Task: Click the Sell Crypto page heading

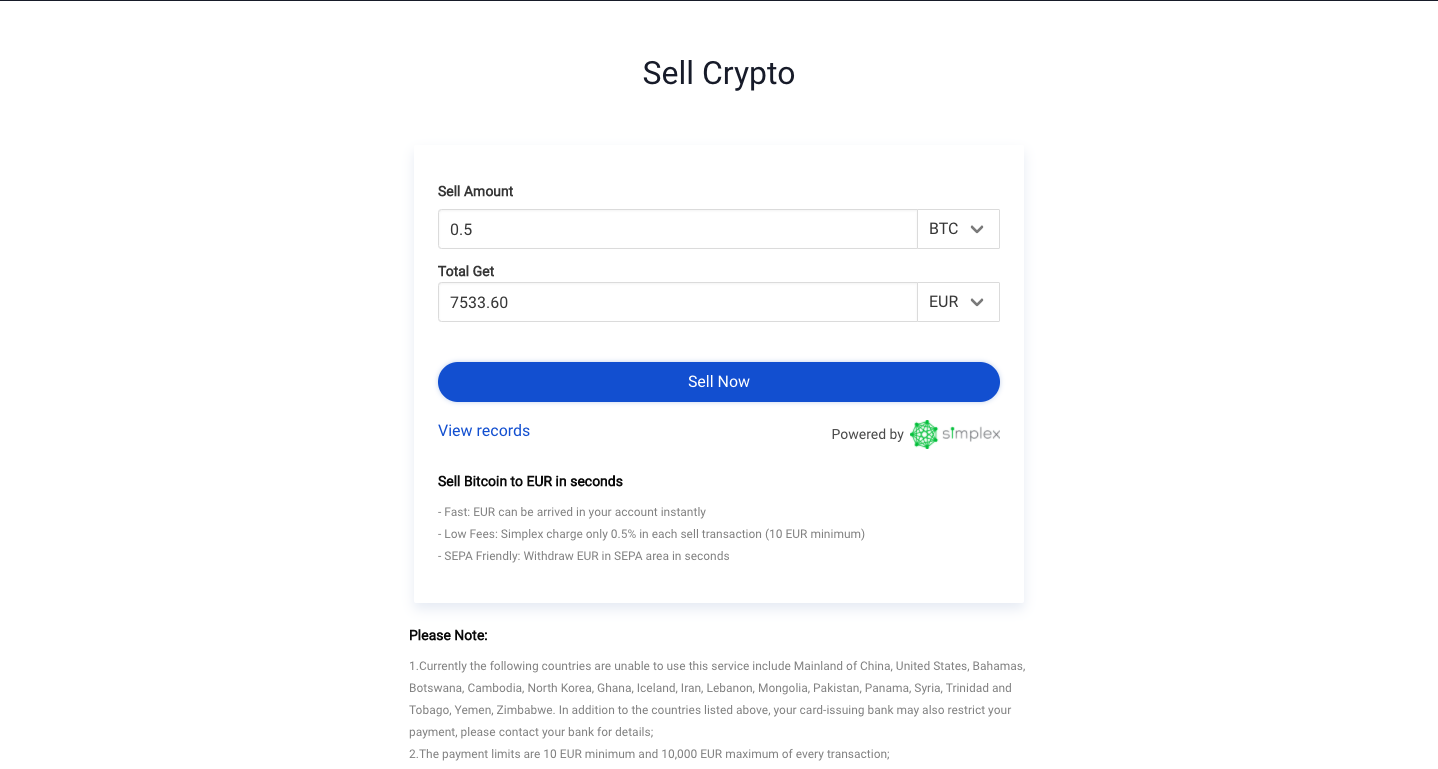Action: [x=719, y=73]
